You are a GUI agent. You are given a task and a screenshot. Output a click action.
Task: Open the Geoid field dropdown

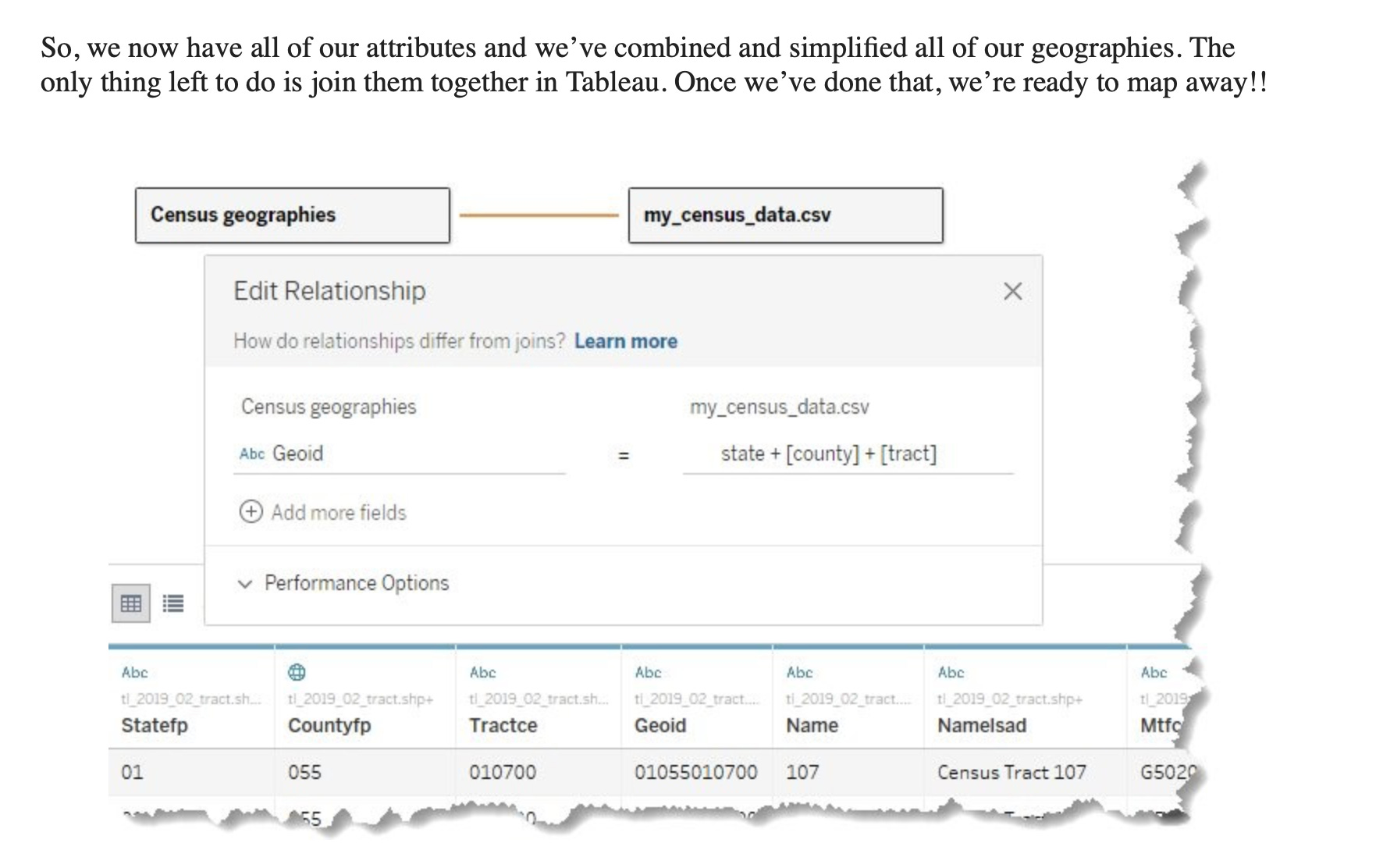pos(400,454)
